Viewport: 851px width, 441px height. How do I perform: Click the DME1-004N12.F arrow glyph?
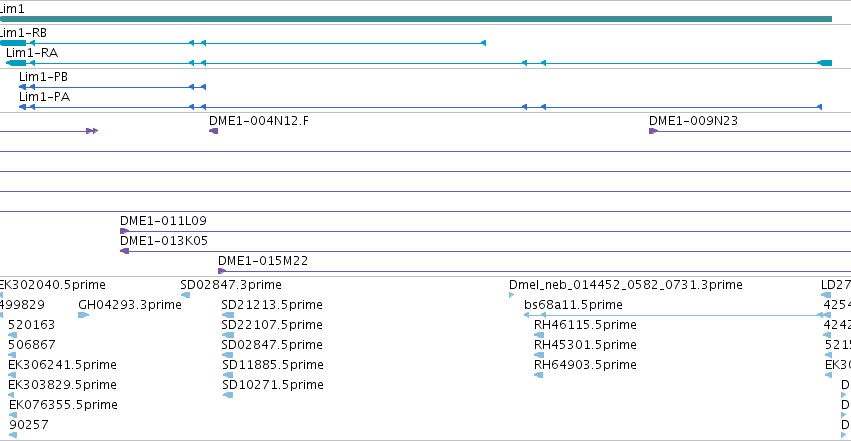213,131
